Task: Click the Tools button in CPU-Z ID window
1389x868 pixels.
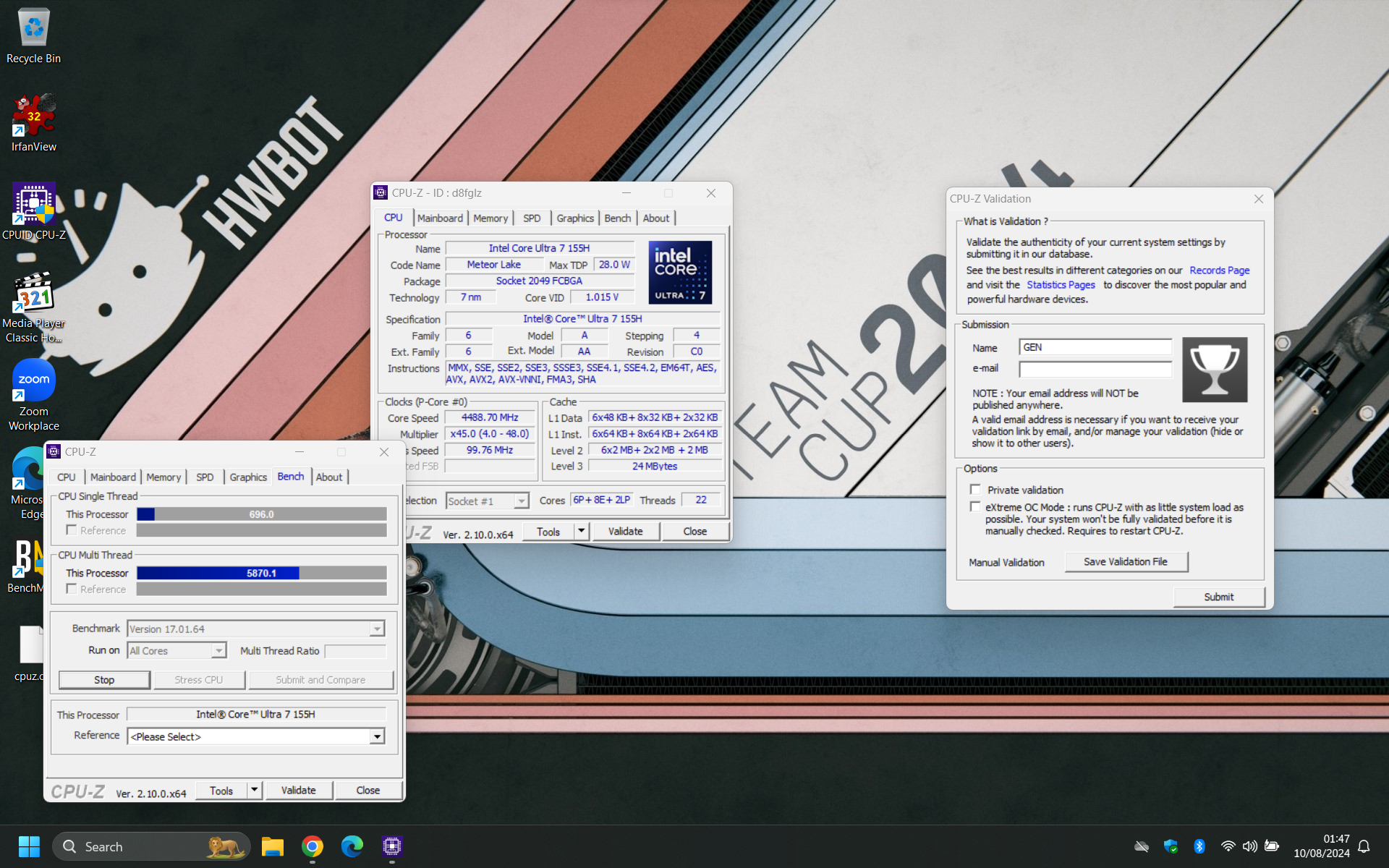Action: [x=548, y=531]
